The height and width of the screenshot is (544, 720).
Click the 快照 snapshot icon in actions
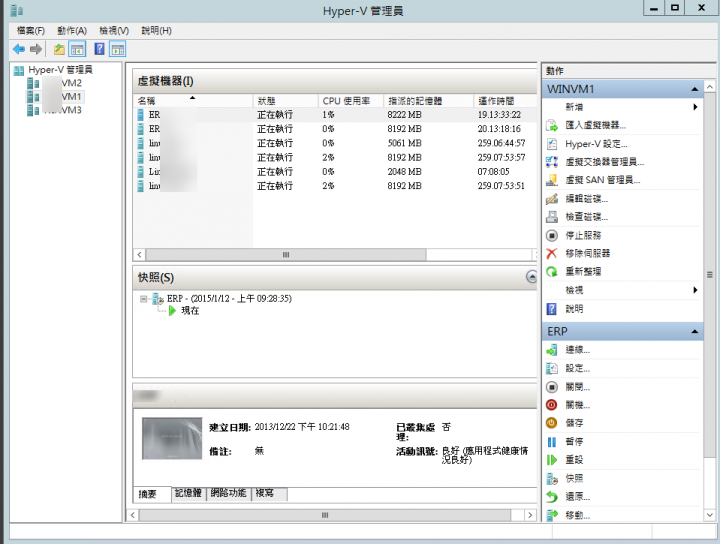[x=551, y=479]
